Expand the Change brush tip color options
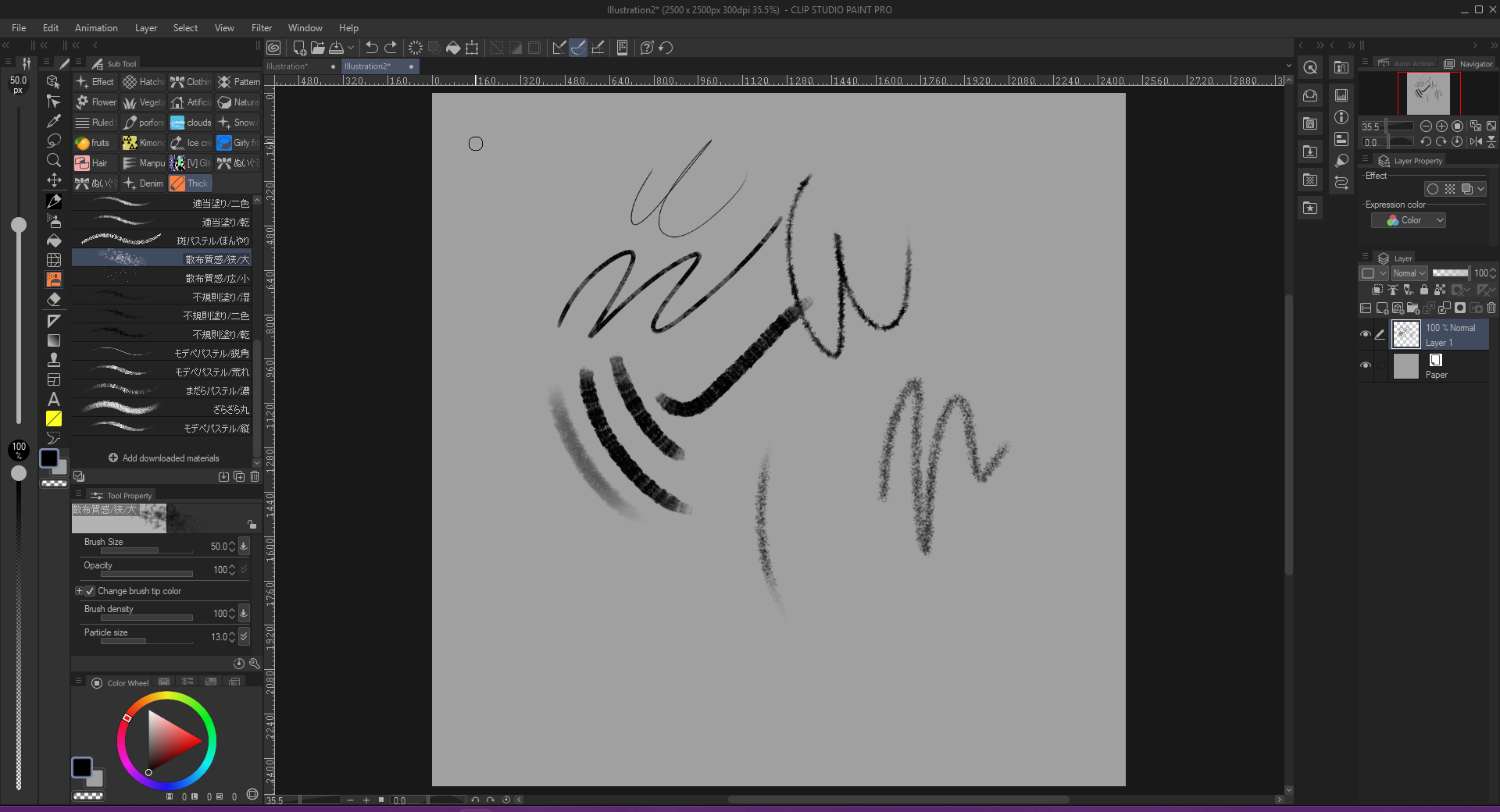Image resolution: width=1500 pixels, height=812 pixels. coord(79,591)
